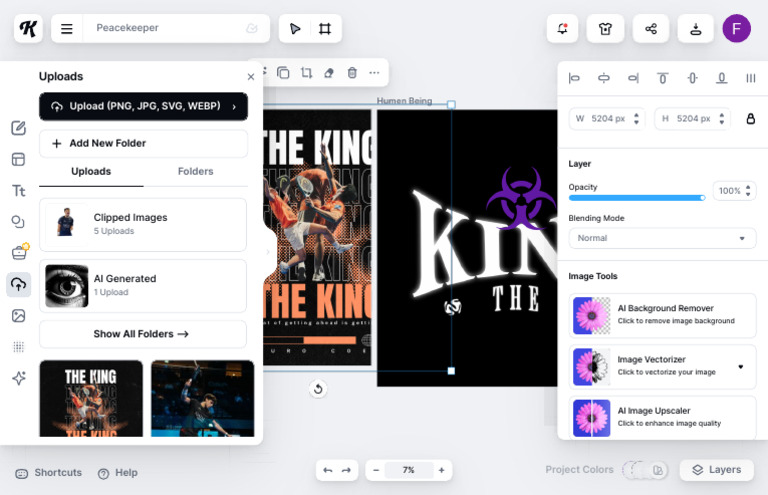Image resolution: width=768 pixels, height=495 pixels.
Task: Open the Blending Mode Normal dropdown
Action: [662, 238]
